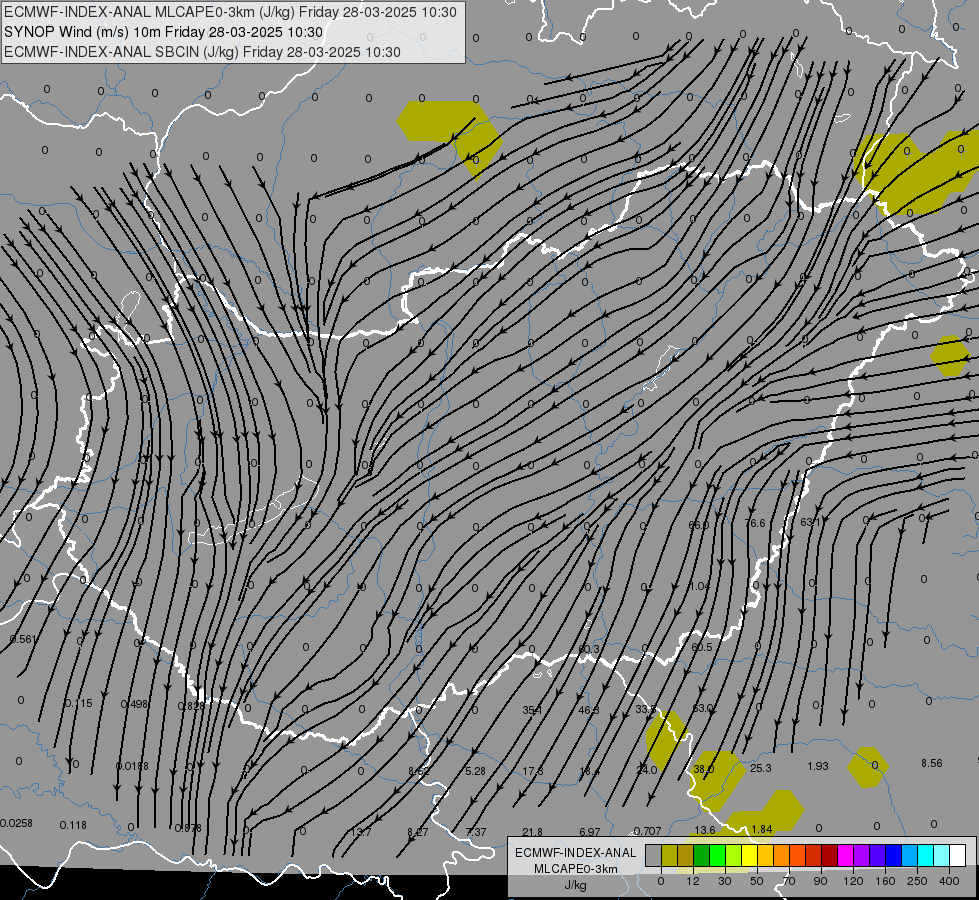Viewport: 979px width, 900px height.
Task: Select the bright cyan legend swatch
Action: click(x=925, y=856)
